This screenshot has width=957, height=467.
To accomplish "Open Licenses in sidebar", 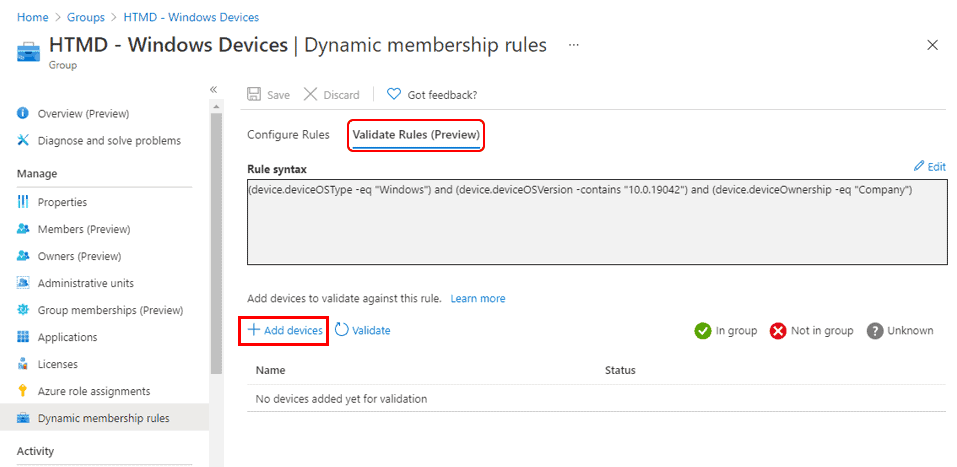I will [x=58, y=364].
